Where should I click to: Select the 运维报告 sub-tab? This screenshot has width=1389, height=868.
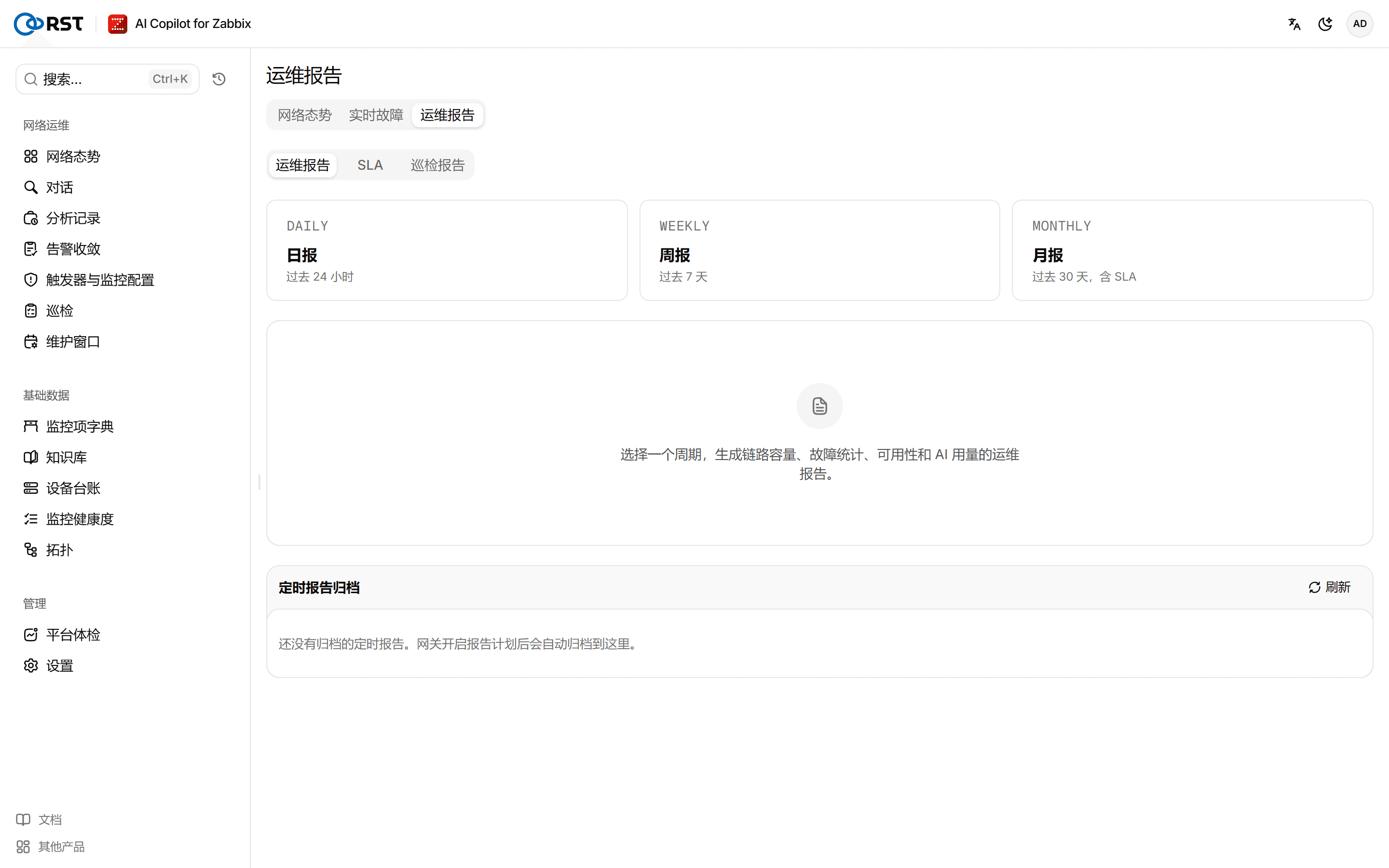point(302,165)
